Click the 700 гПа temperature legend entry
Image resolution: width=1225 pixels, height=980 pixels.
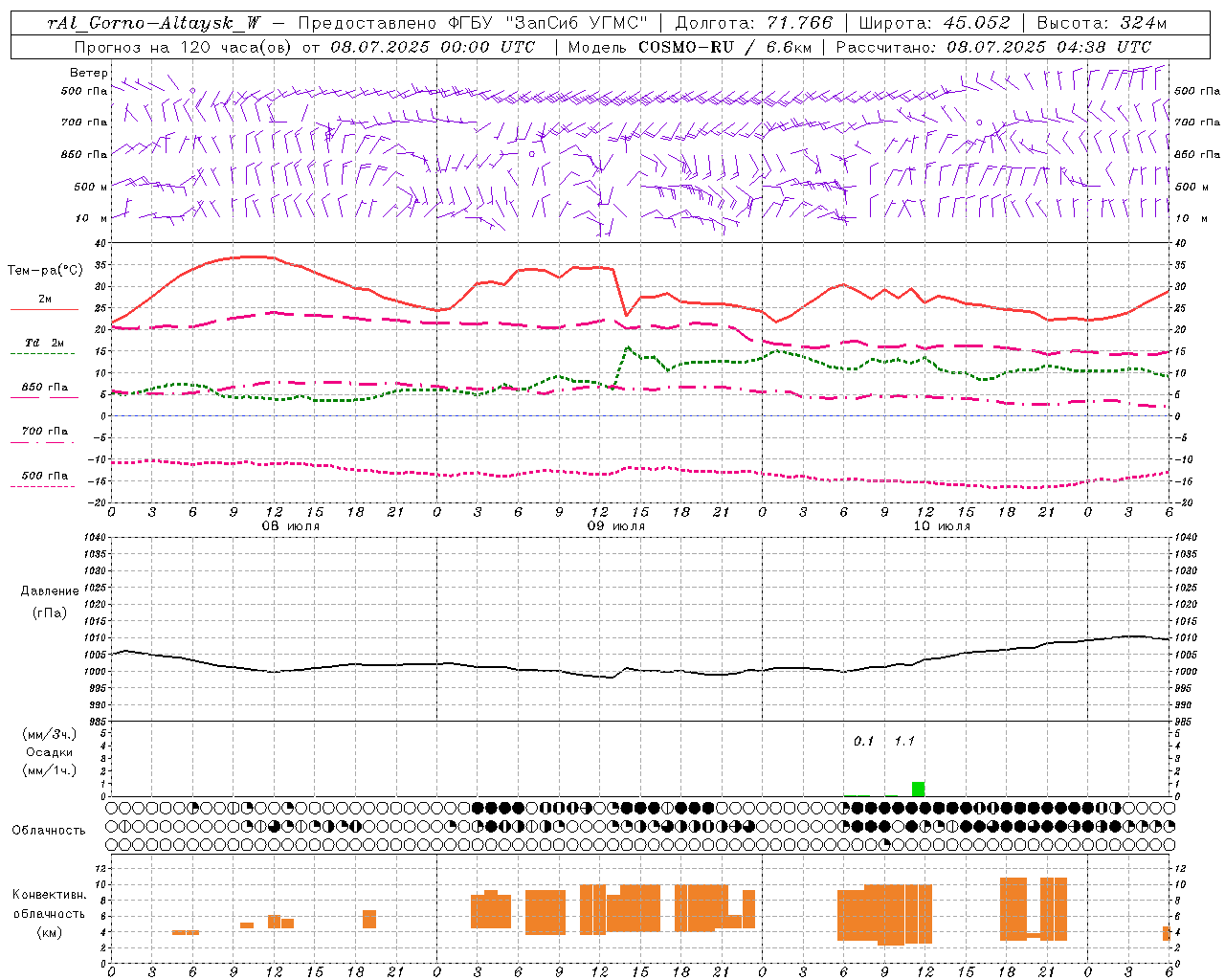coord(44,432)
